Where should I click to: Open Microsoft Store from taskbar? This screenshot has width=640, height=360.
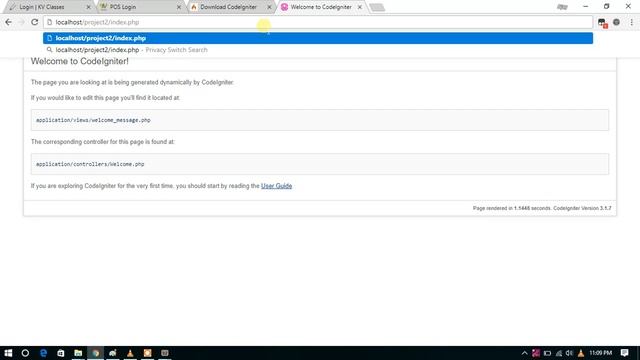click(60, 353)
